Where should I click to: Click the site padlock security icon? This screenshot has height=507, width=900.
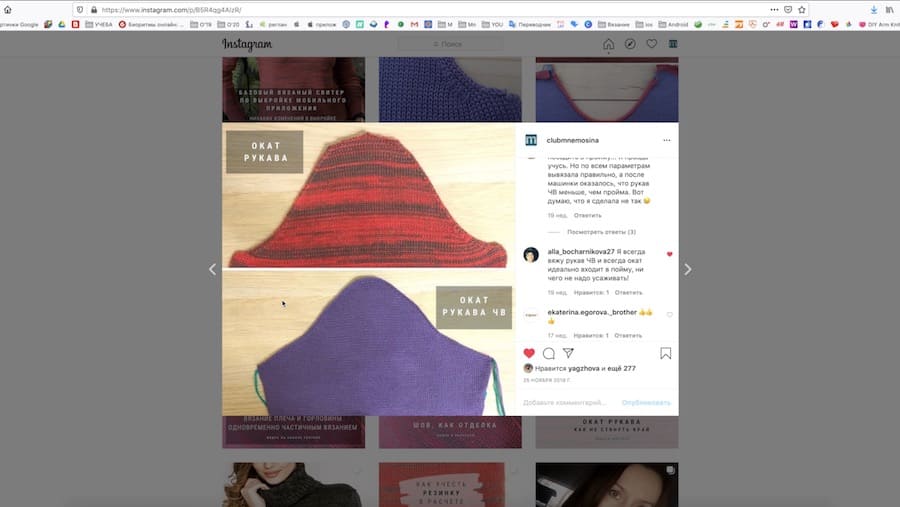[94, 10]
